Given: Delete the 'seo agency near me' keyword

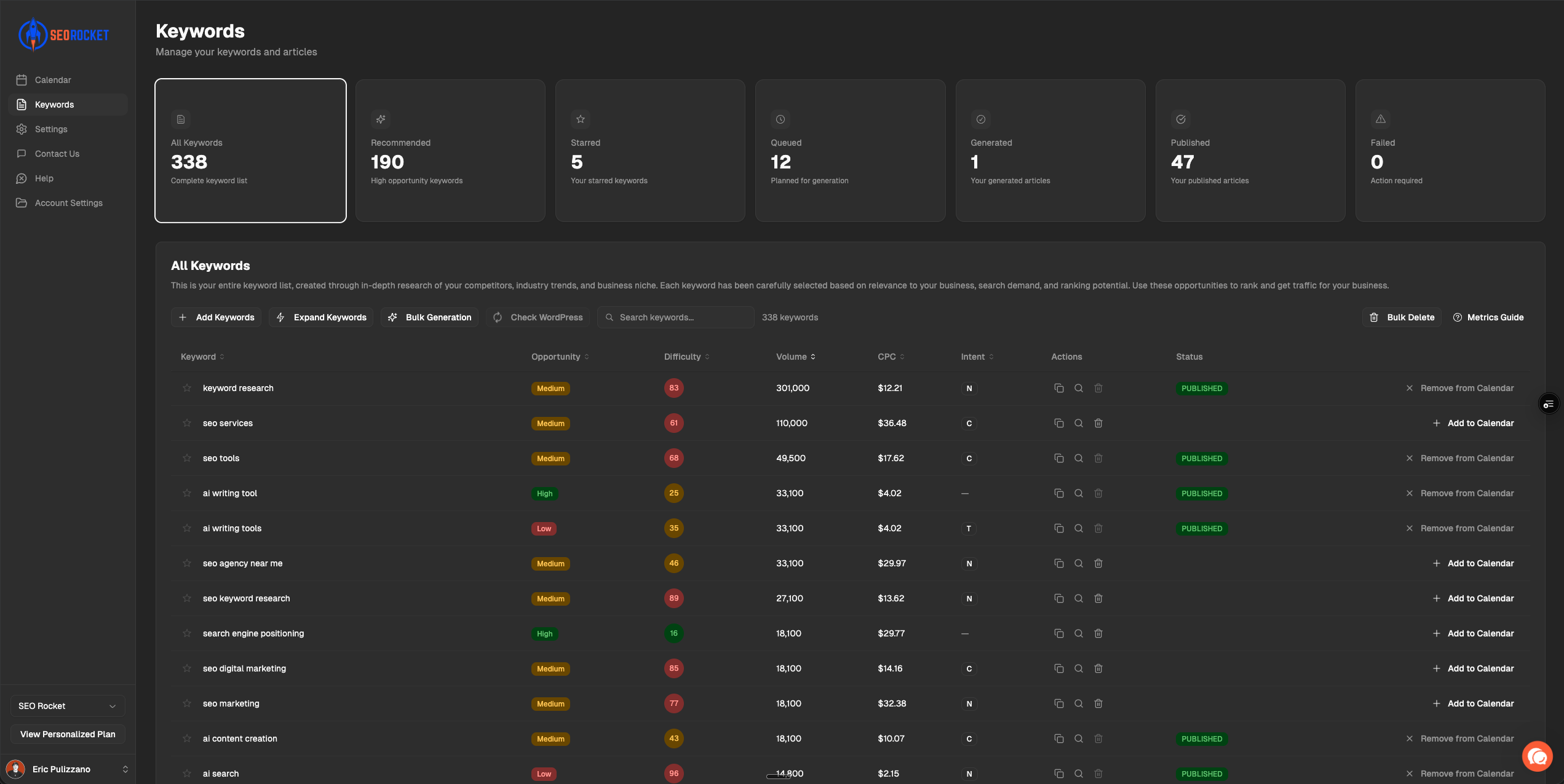Looking at the screenshot, I should [1098, 563].
